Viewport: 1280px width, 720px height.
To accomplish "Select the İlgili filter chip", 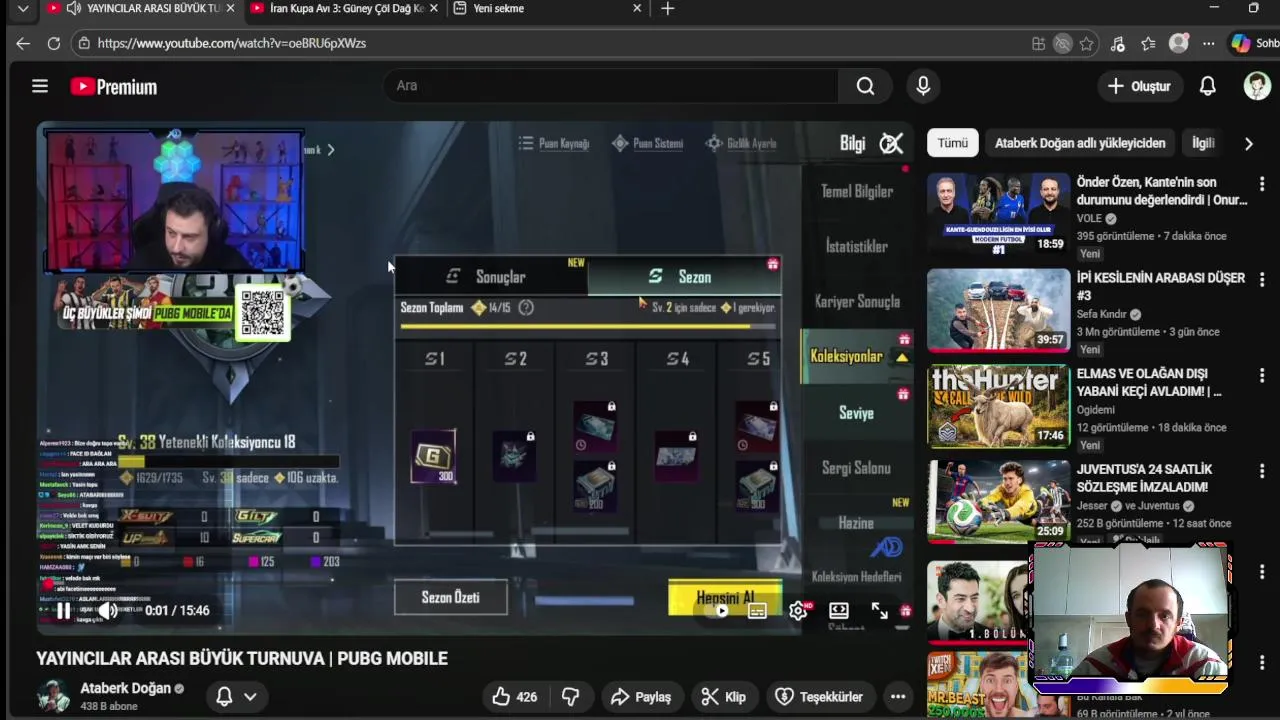I will pyautogui.click(x=1203, y=143).
